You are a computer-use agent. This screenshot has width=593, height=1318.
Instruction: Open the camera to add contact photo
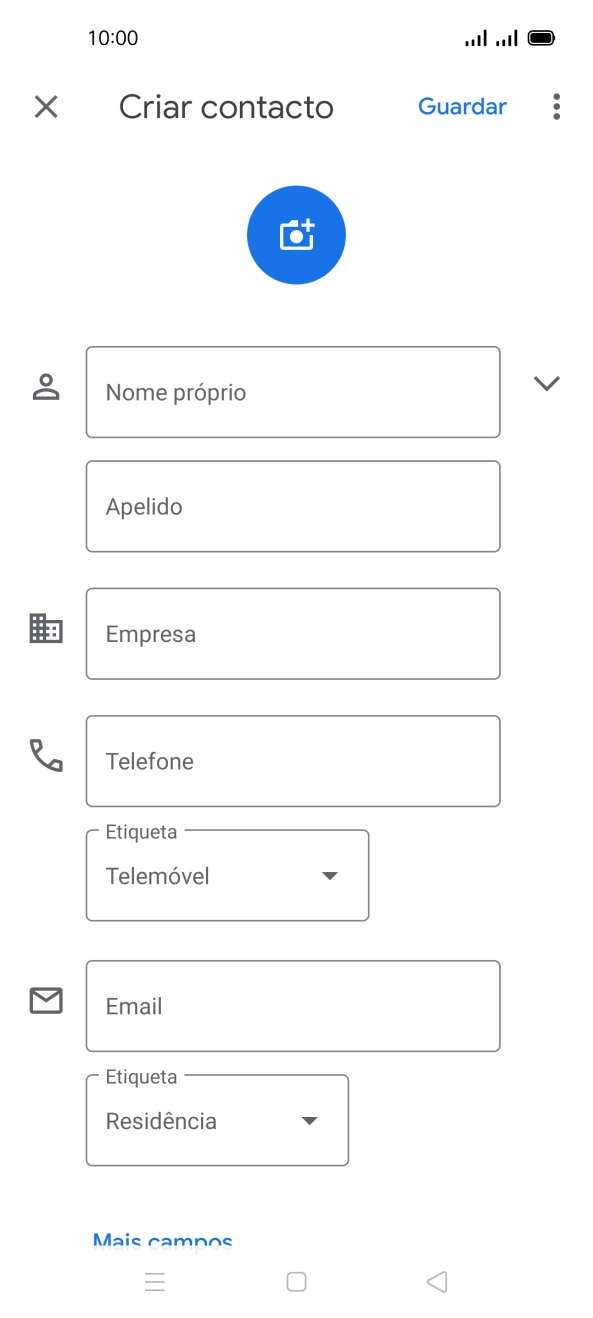[x=296, y=234]
